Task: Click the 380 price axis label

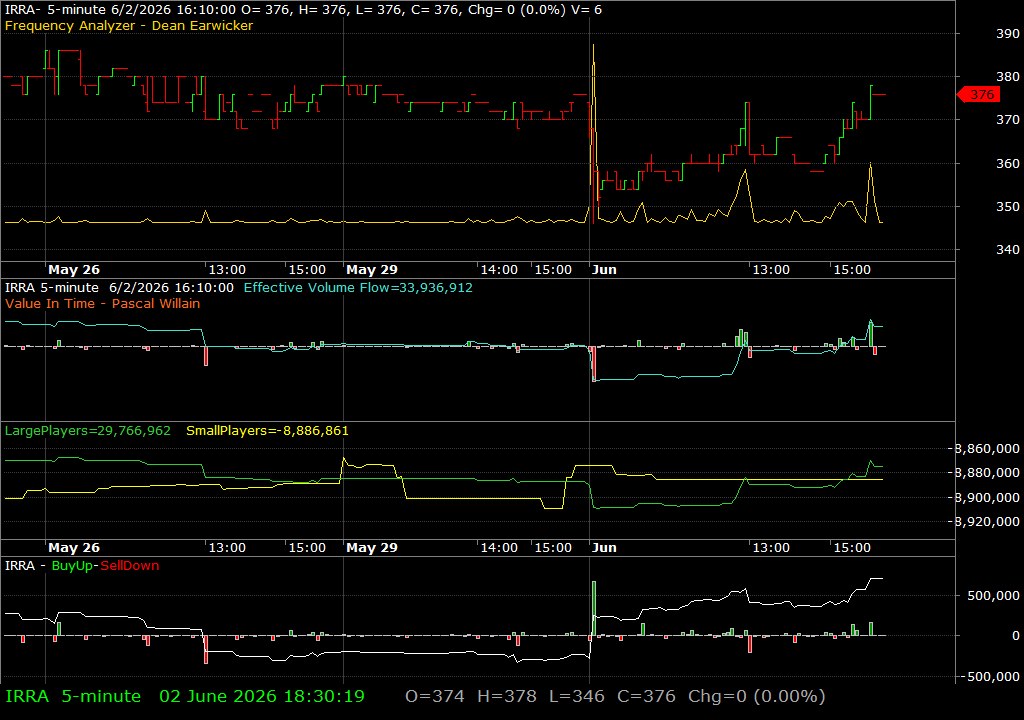Action: 1008,76
